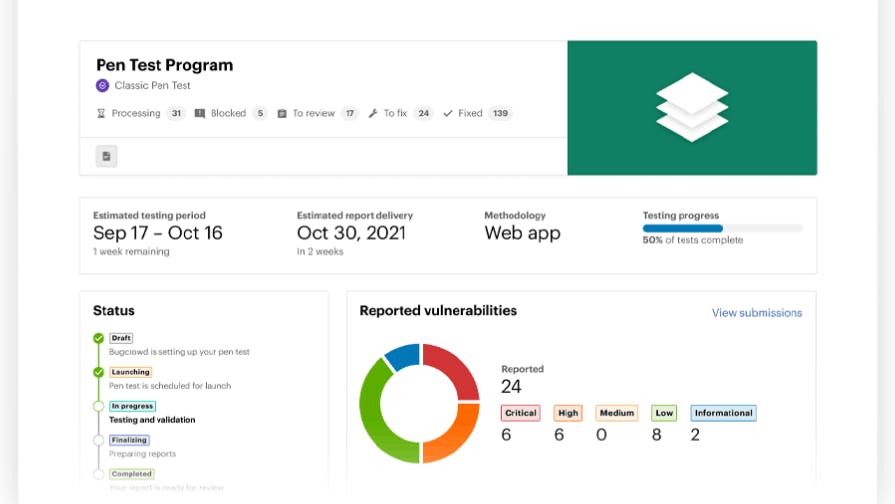Click the Processing hourglass icon
The width and height of the screenshot is (895, 504).
tap(101, 114)
